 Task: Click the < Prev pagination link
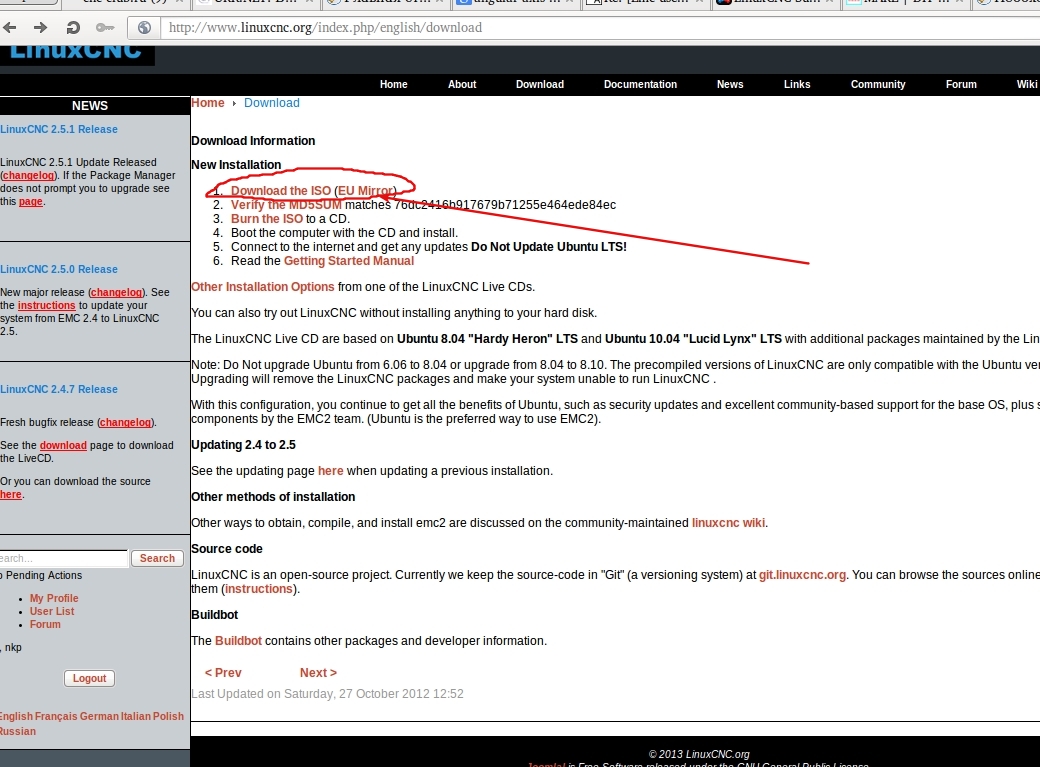(223, 673)
